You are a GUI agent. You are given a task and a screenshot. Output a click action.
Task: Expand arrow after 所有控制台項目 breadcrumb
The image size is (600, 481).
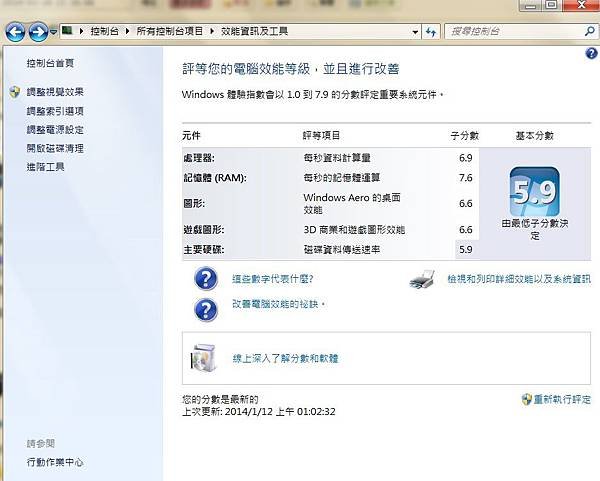[x=212, y=31]
